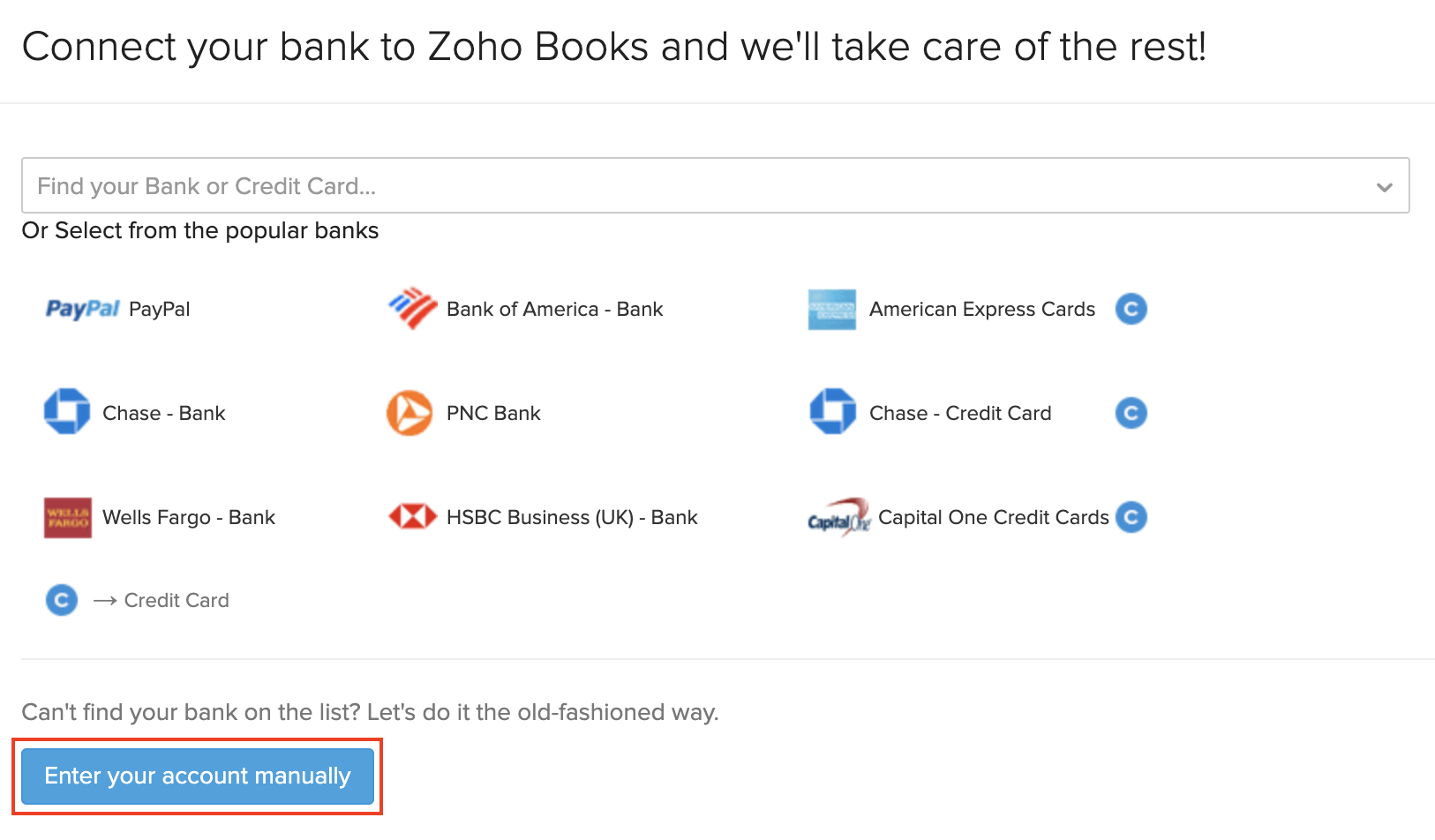1435x840 pixels.
Task: Select HSBC Business (UK) - Bank label
Action: 572,517
